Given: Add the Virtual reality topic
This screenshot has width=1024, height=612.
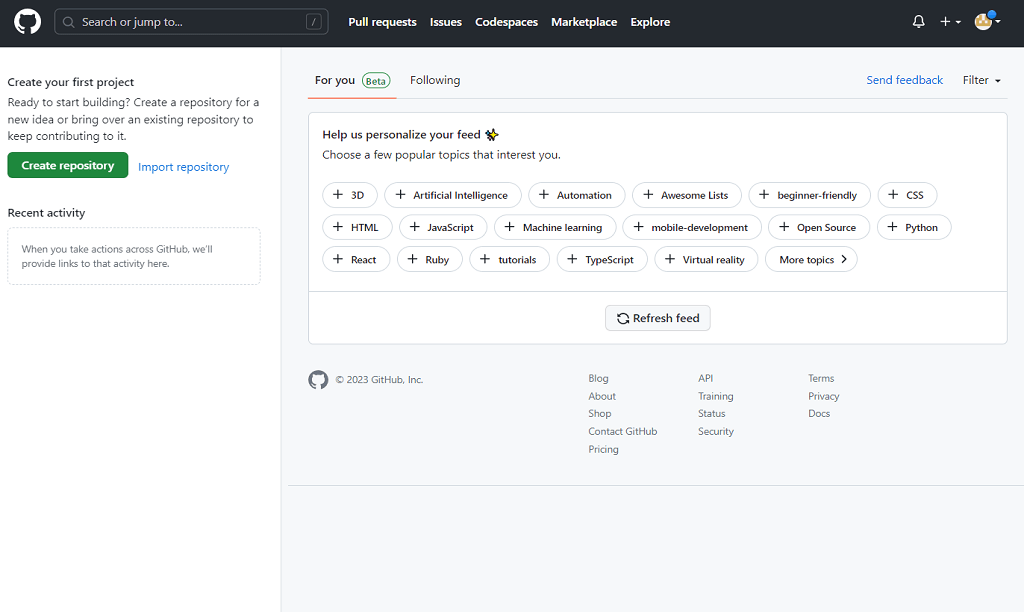Looking at the screenshot, I should (x=706, y=259).
